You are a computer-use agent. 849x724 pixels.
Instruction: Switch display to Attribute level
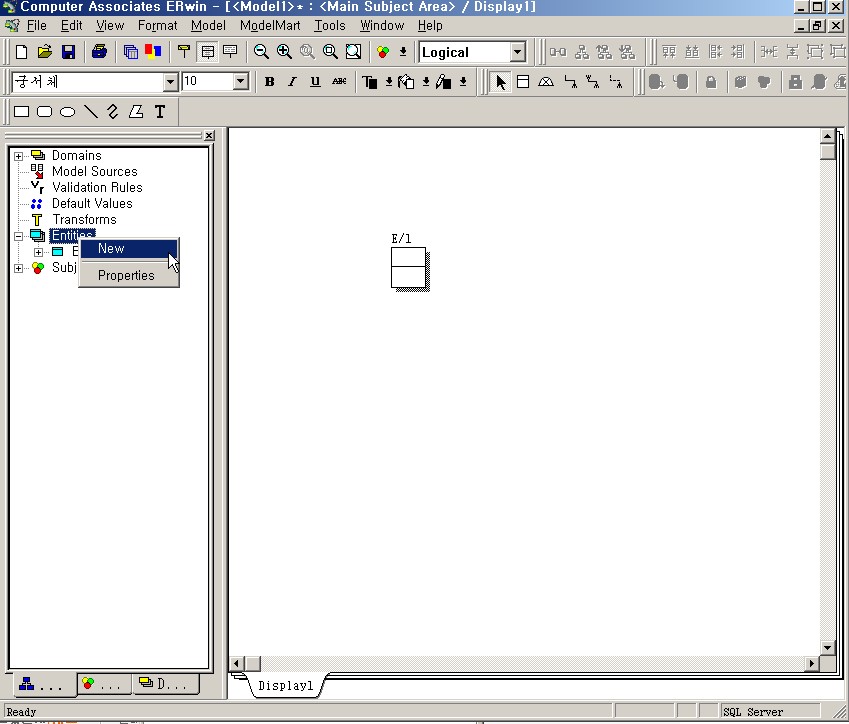coord(207,52)
